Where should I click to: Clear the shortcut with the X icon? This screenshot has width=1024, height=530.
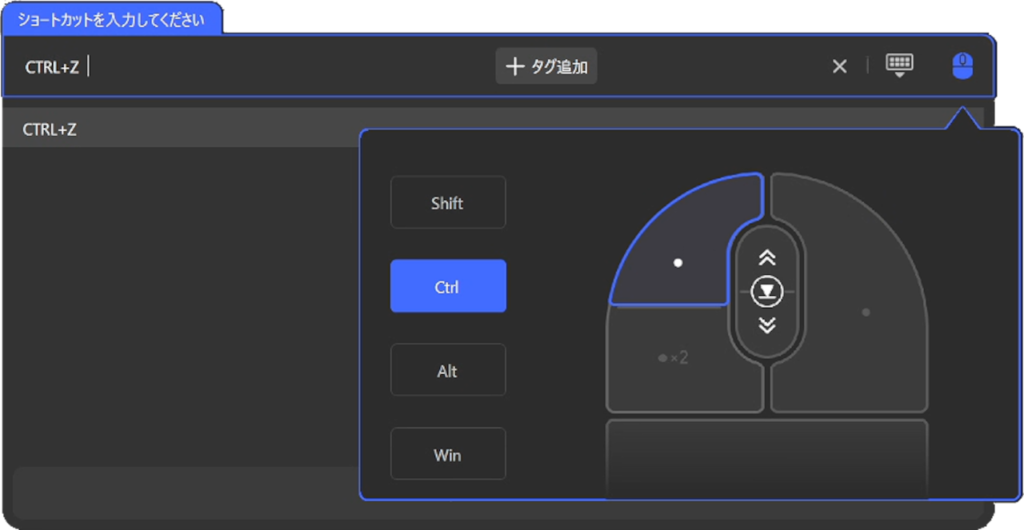pos(840,66)
